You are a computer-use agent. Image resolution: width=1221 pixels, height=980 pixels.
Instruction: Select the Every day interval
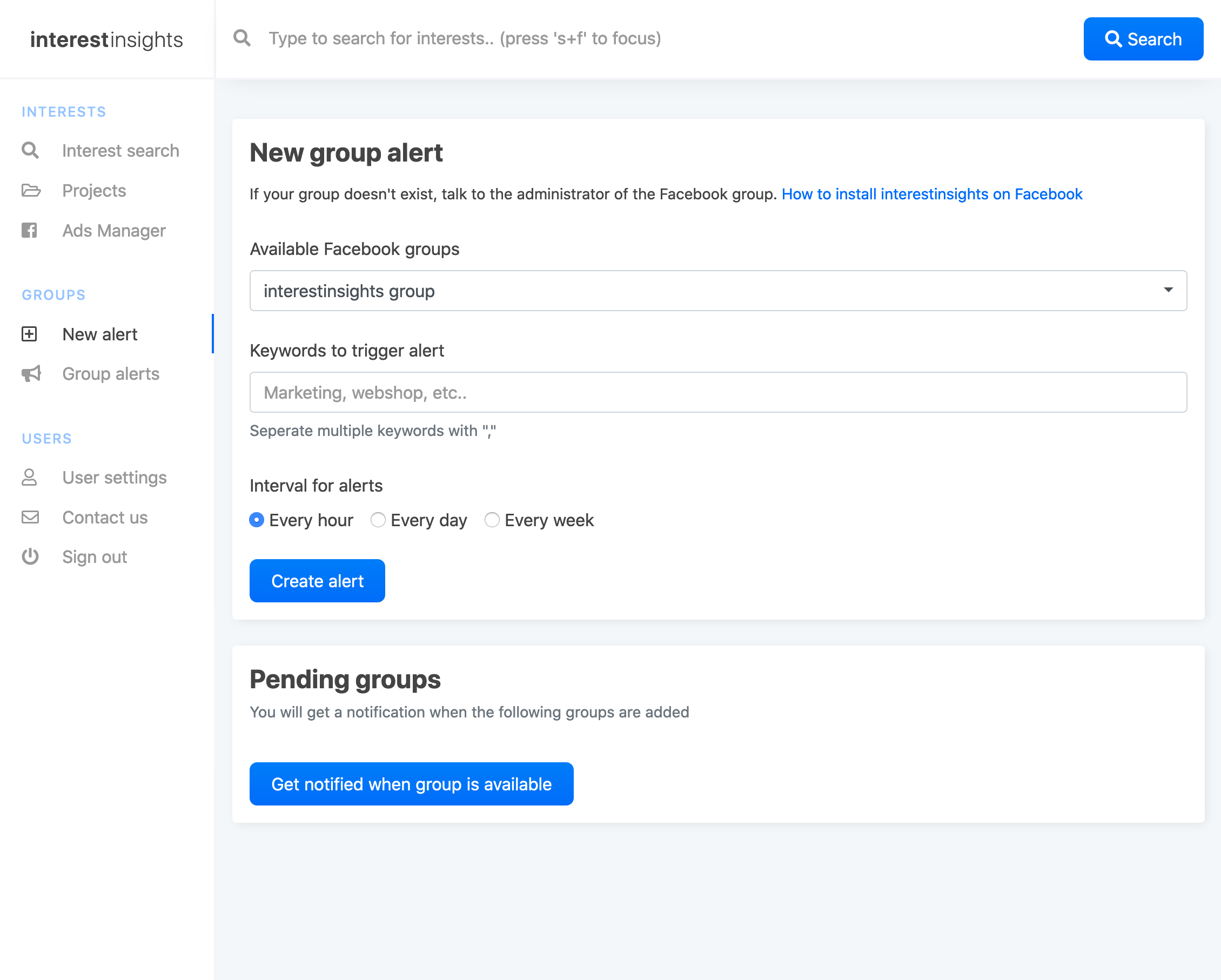pyautogui.click(x=378, y=520)
